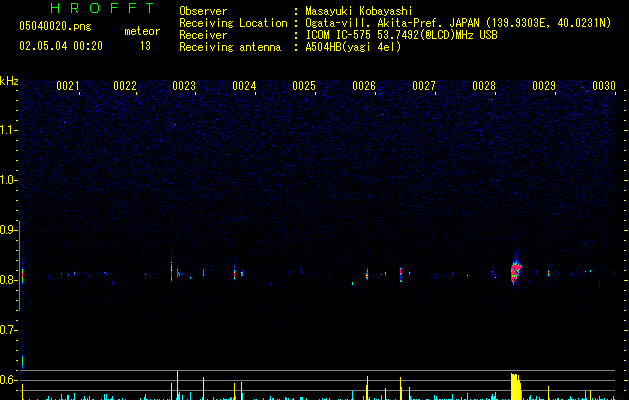Click the 1.1 kHz axis label

click(8, 130)
